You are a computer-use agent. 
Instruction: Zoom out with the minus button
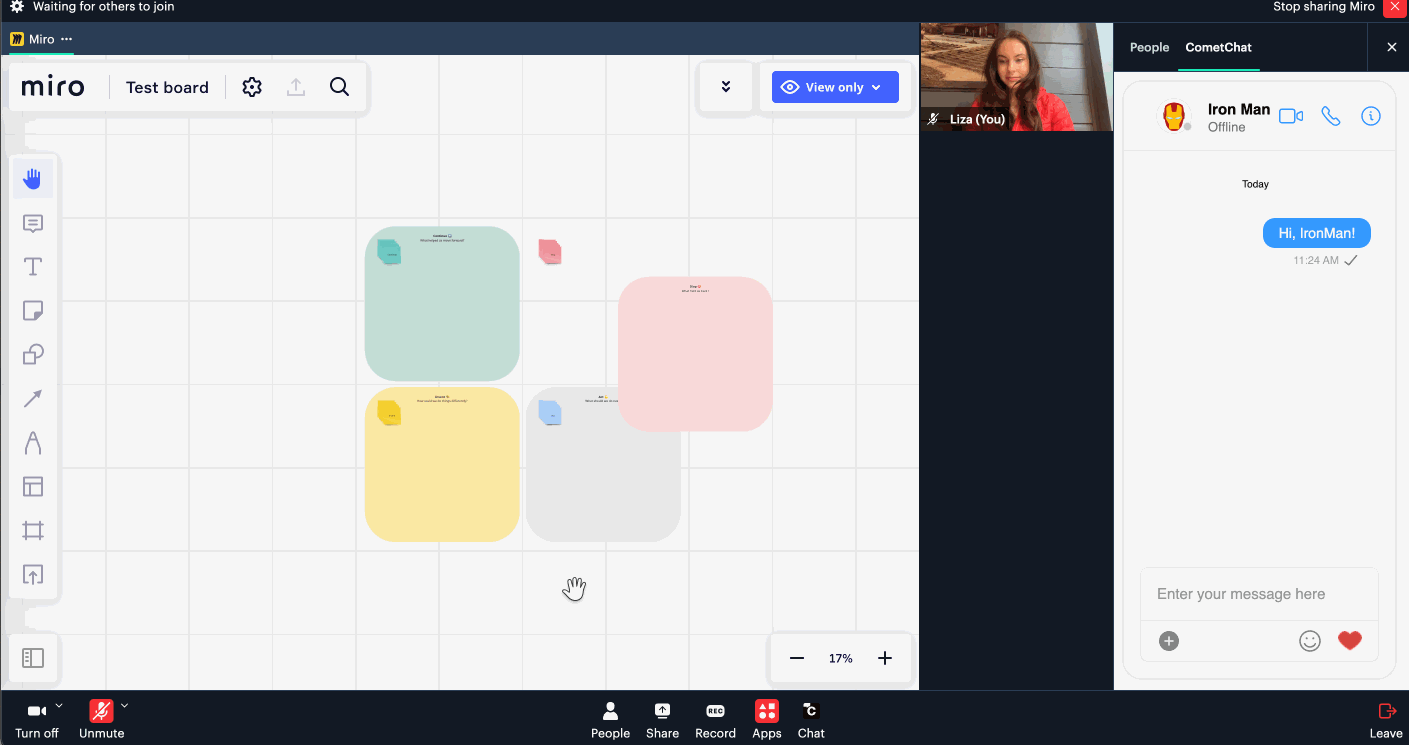pyautogui.click(x=797, y=658)
